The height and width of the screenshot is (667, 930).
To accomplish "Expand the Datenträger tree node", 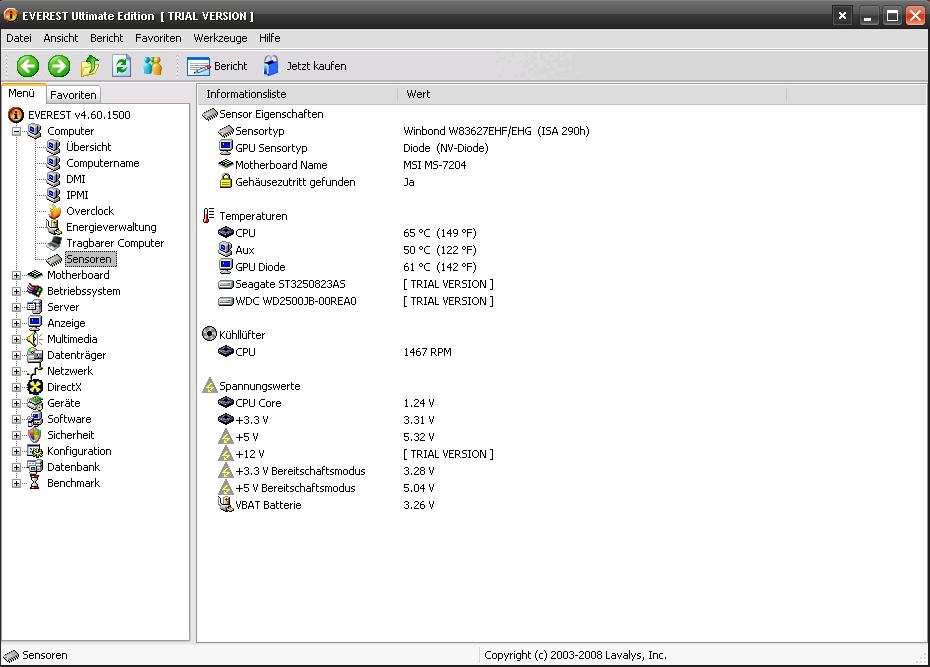I will (x=17, y=355).
